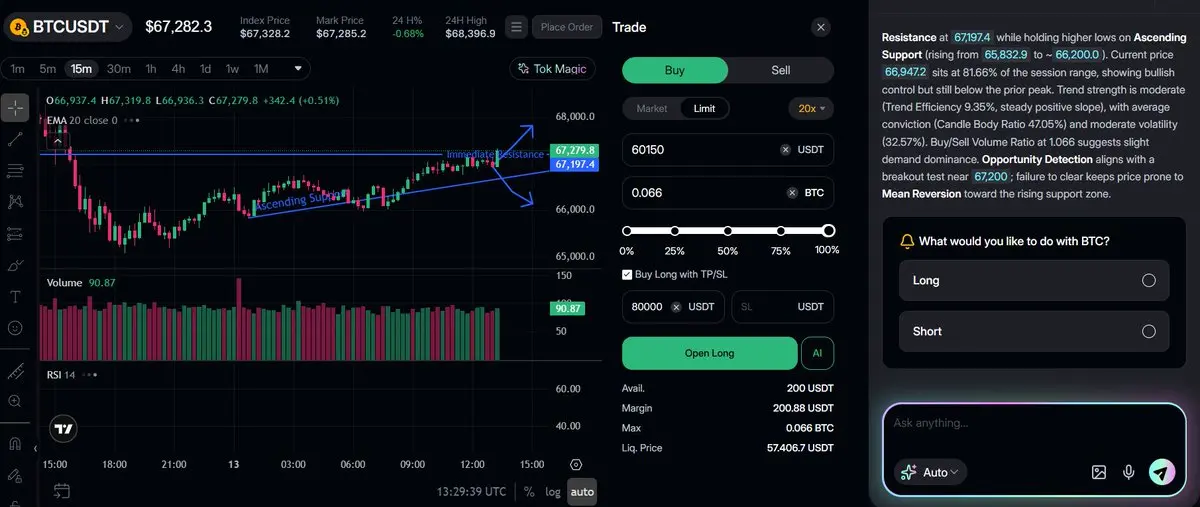Switch chart to 1M monthly timeframe
1200x507 pixels.
tap(261, 69)
